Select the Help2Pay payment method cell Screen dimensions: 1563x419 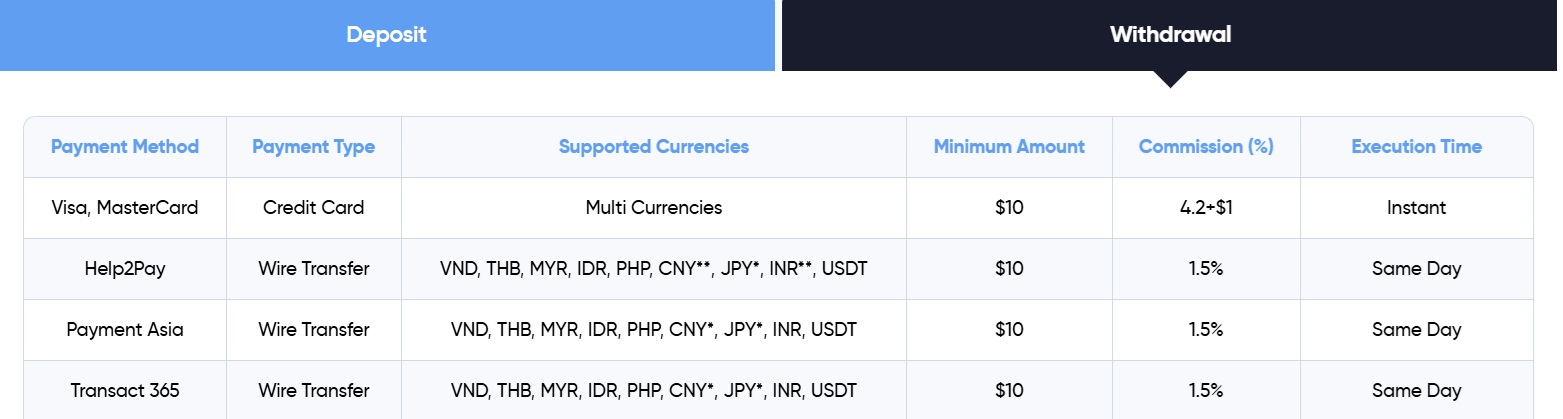pos(125,269)
